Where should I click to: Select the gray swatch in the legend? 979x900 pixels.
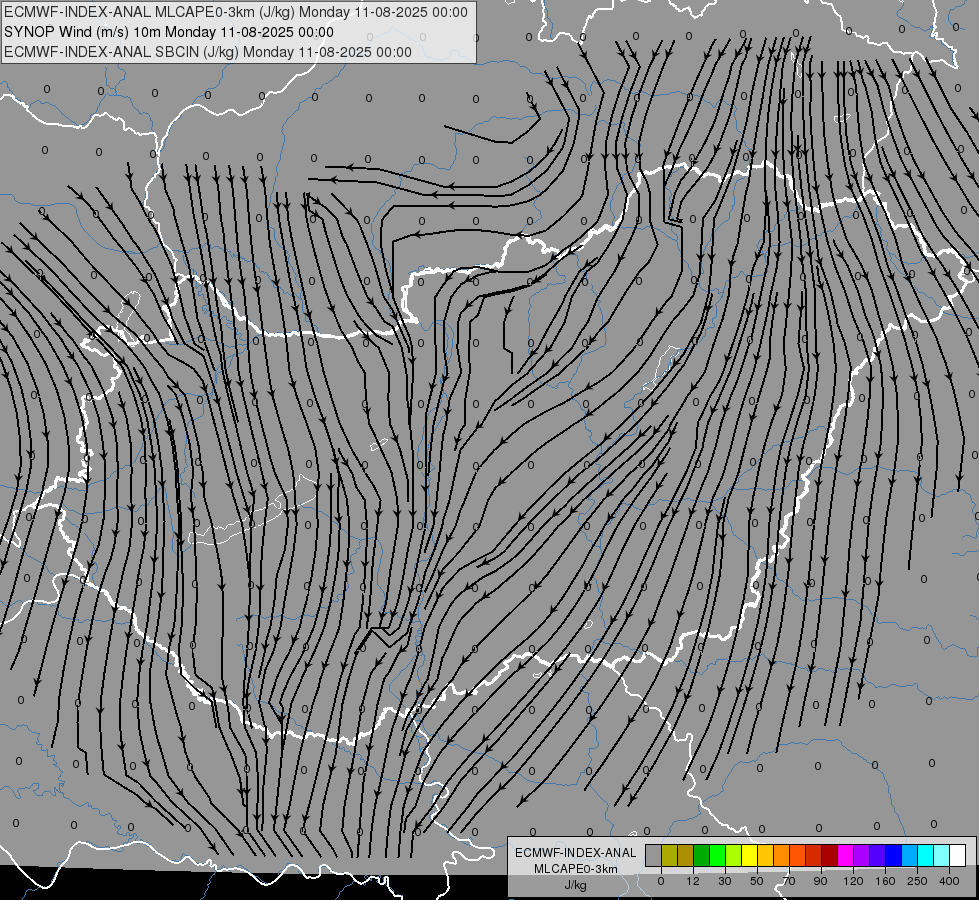(x=654, y=855)
